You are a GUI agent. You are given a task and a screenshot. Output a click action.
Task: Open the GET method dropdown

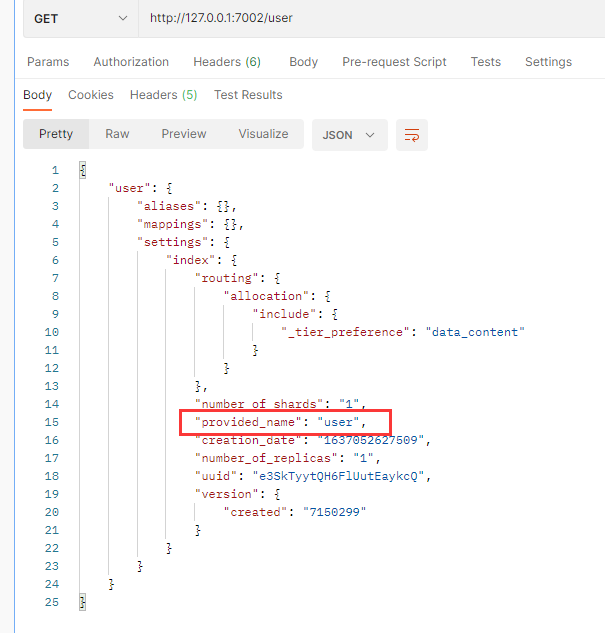point(81,19)
